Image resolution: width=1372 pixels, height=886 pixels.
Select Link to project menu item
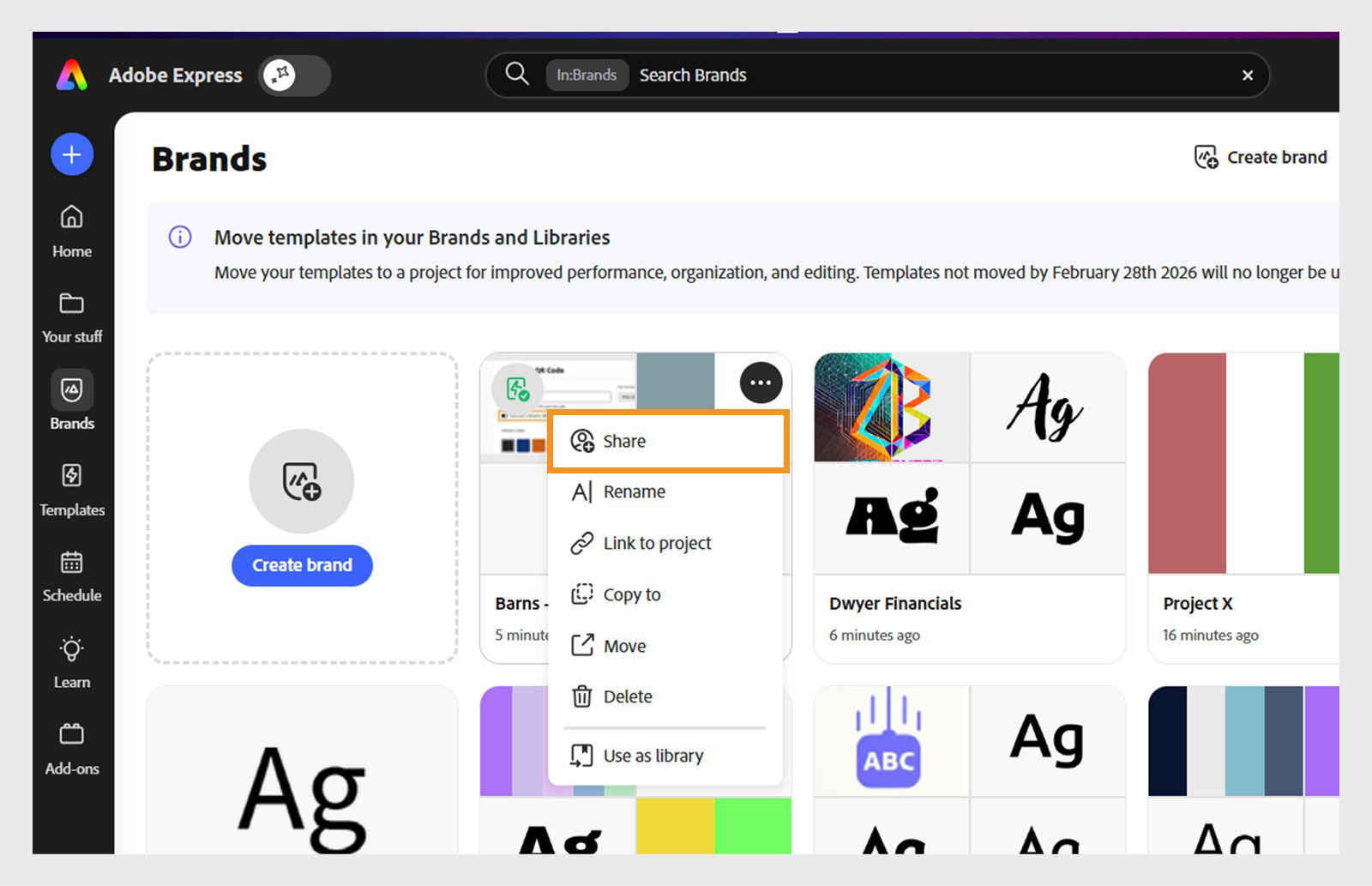[665, 543]
